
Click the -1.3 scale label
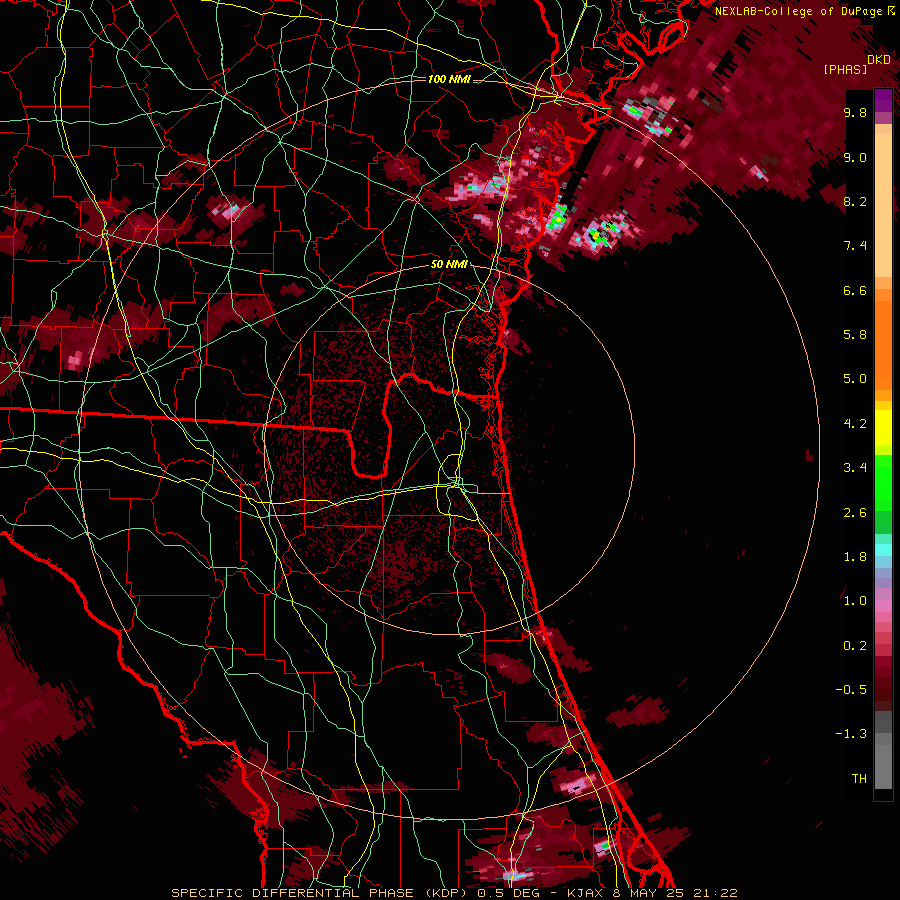coord(851,734)
